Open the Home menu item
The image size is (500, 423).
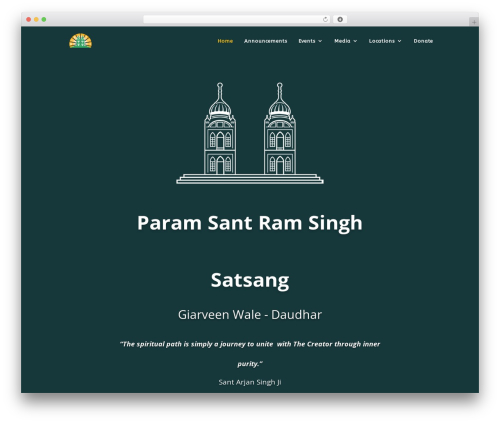225,41
